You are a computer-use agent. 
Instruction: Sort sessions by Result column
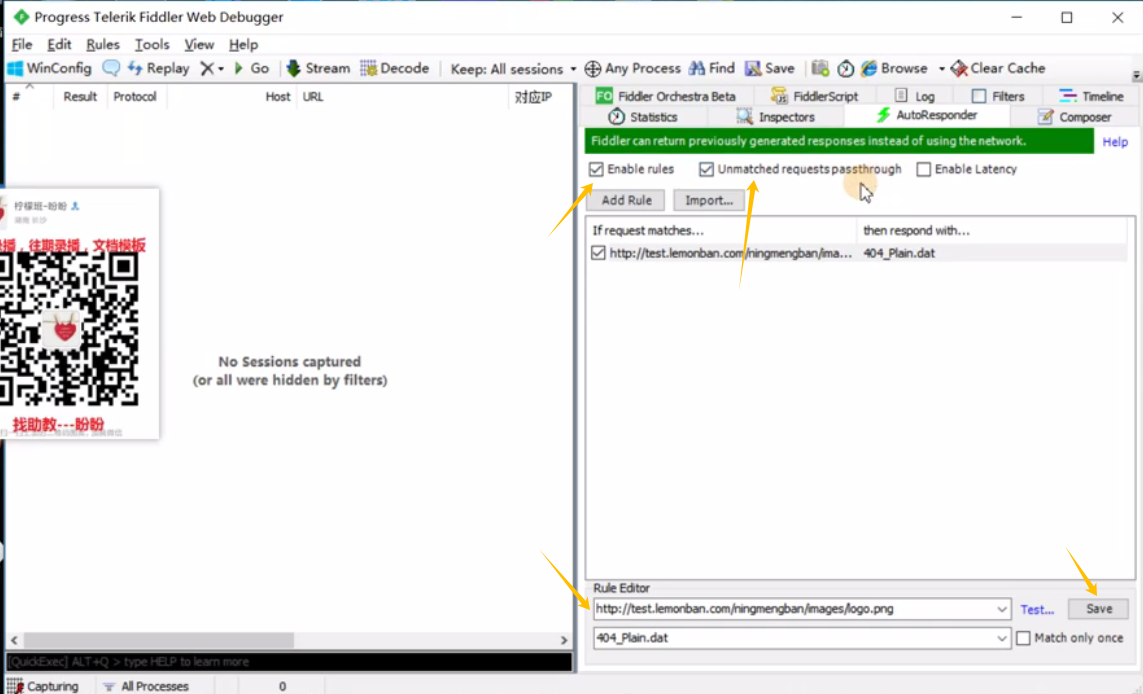point(80,96)
